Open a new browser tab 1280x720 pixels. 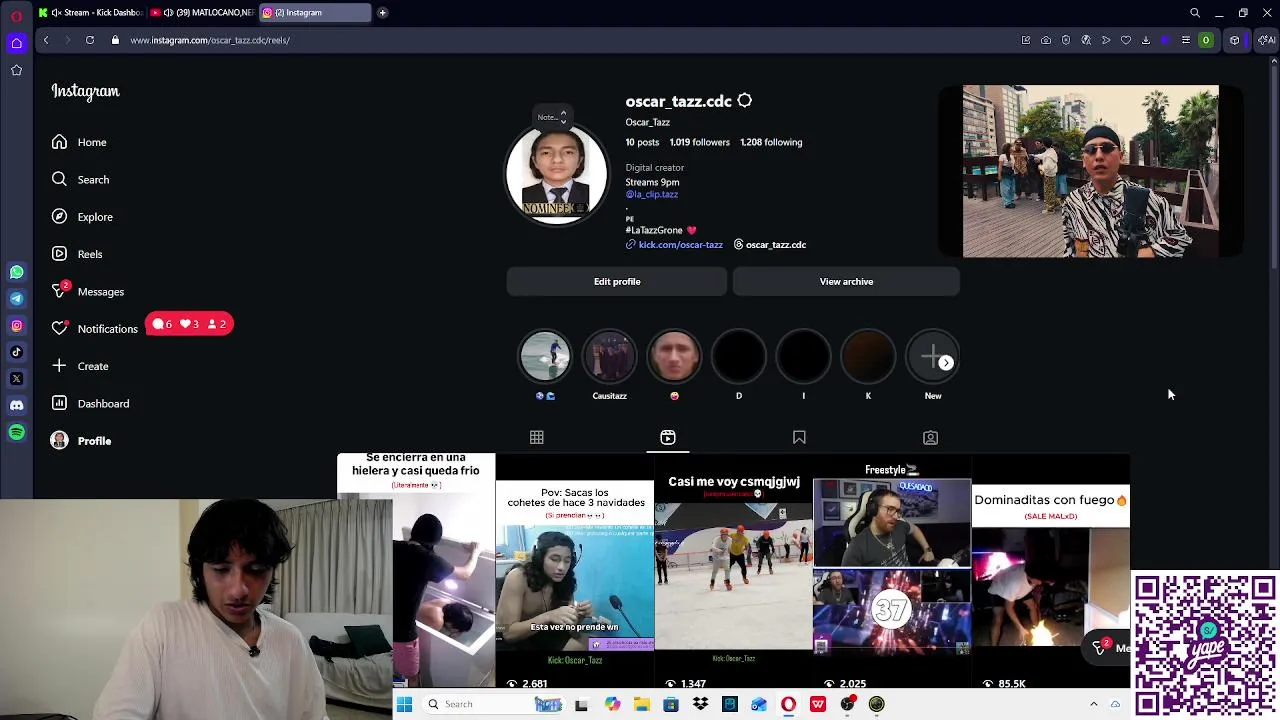(x=382, y=13)
